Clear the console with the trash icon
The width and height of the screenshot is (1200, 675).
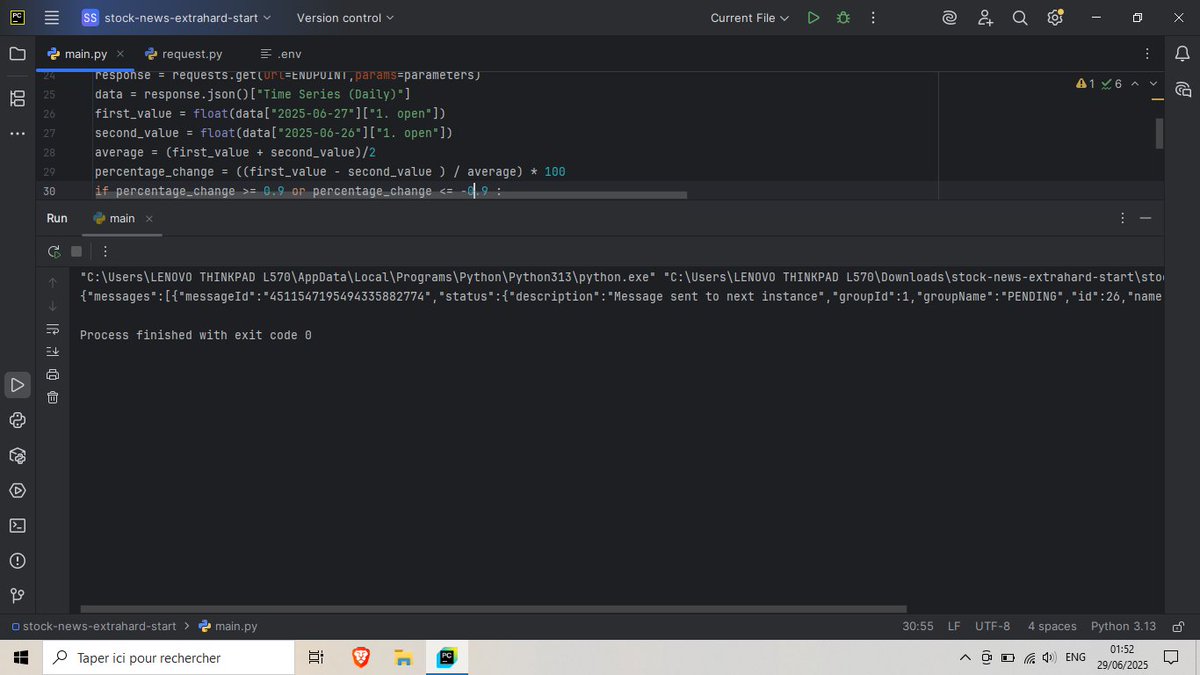coord(53,397)
